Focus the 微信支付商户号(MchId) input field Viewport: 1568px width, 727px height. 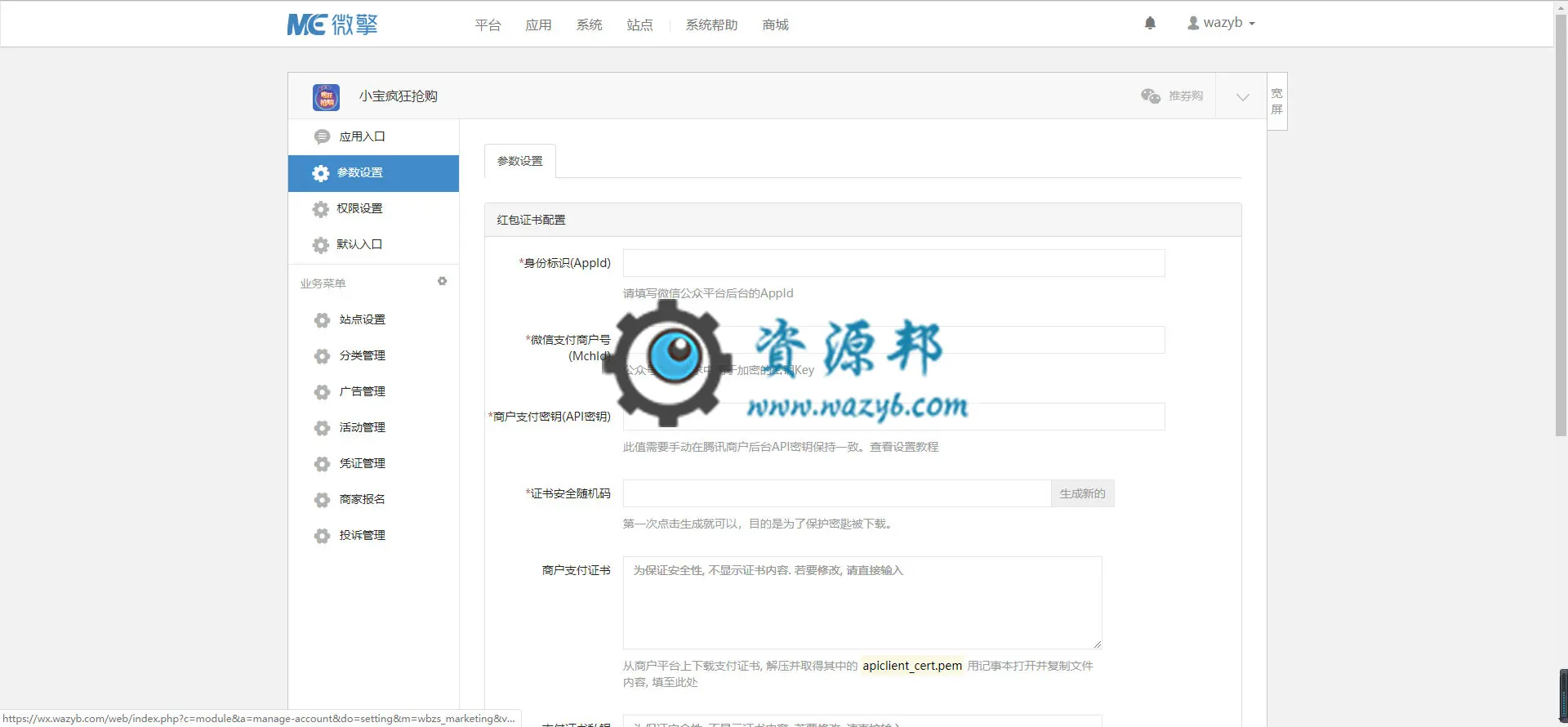(893, 340)
